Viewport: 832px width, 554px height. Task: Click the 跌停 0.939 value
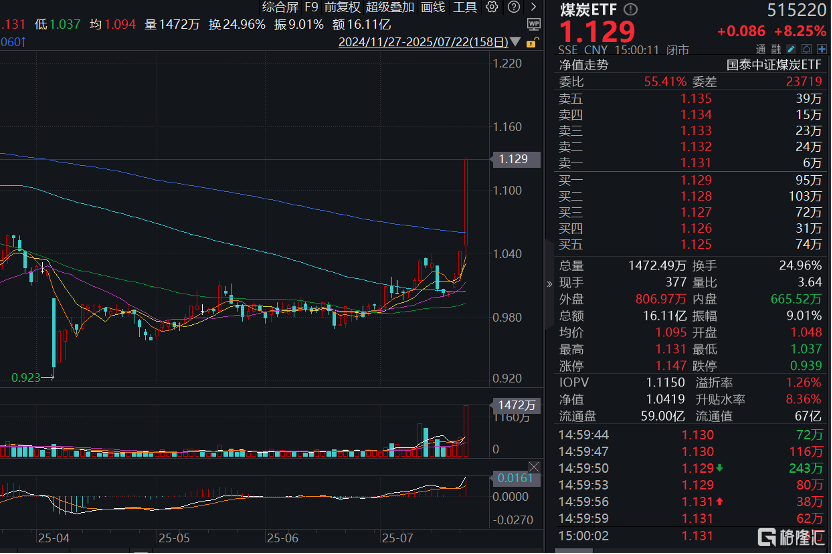[806, 366]
